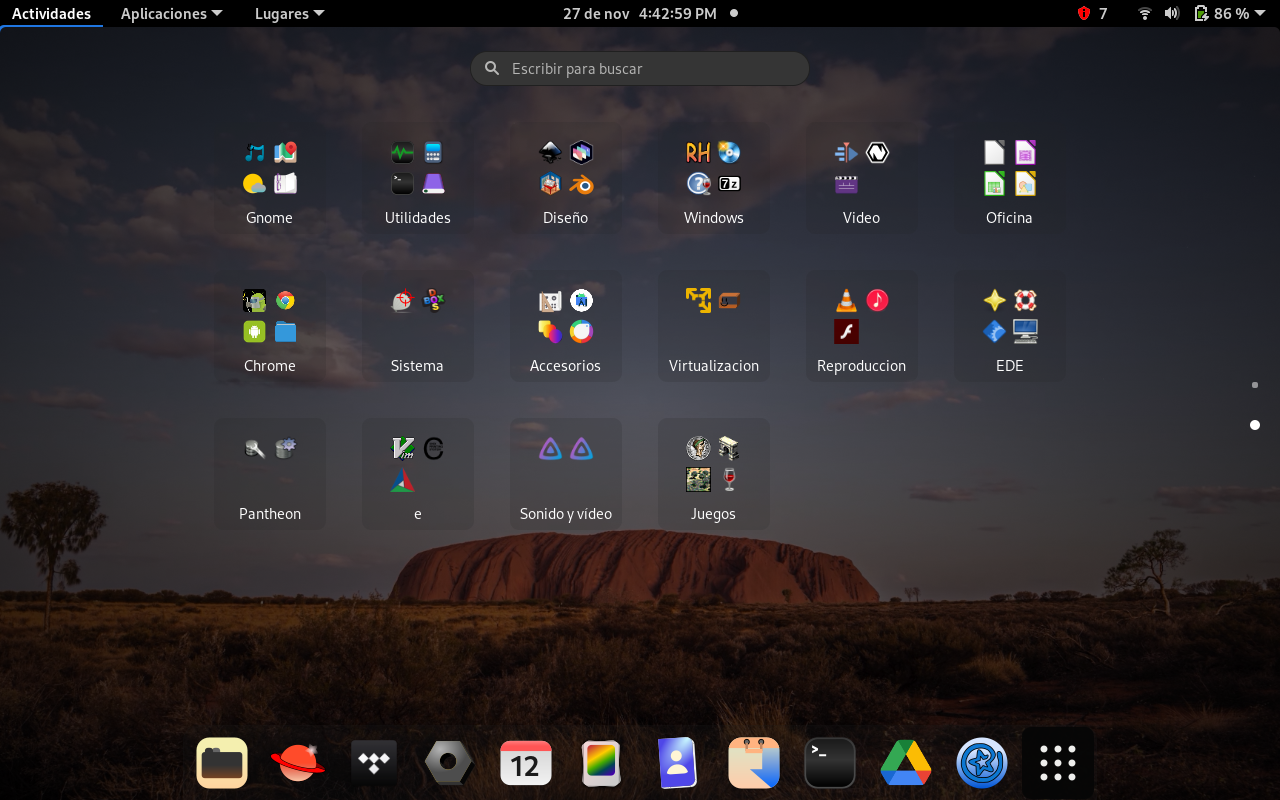Open the Oficina app folder

1010,178
